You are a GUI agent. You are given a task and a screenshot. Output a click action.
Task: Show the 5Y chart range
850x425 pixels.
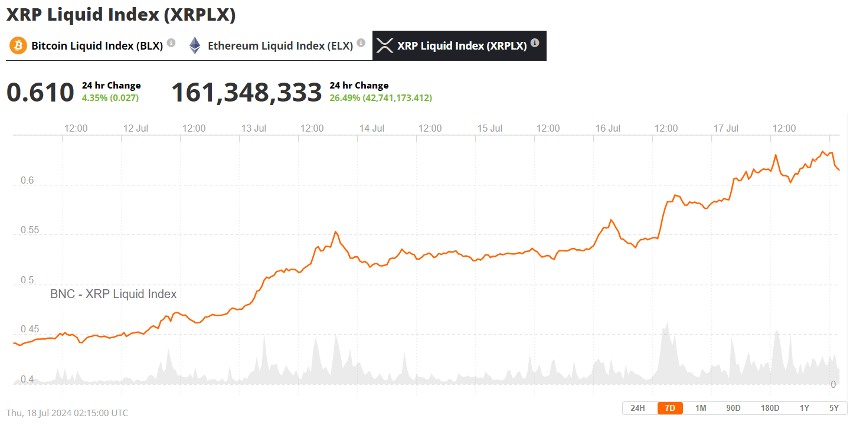833,408
